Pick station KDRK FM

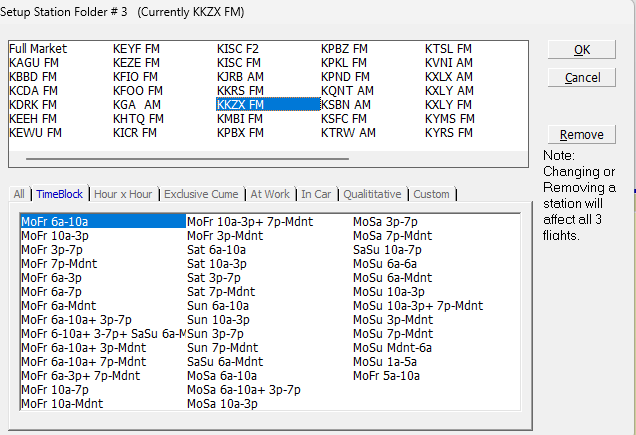[33, 105]
